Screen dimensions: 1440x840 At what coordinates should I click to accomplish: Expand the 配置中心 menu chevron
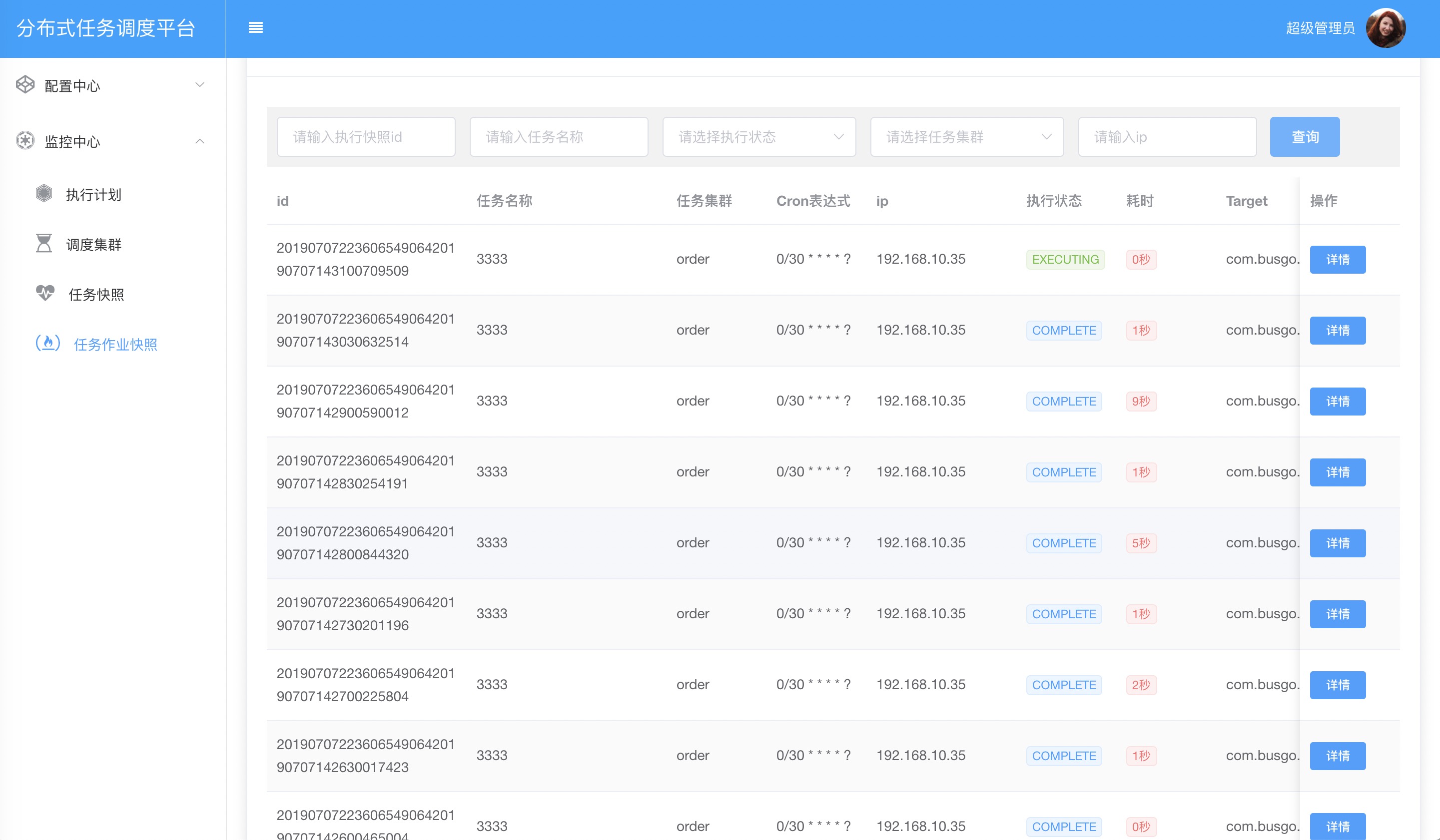coord(199,85)
